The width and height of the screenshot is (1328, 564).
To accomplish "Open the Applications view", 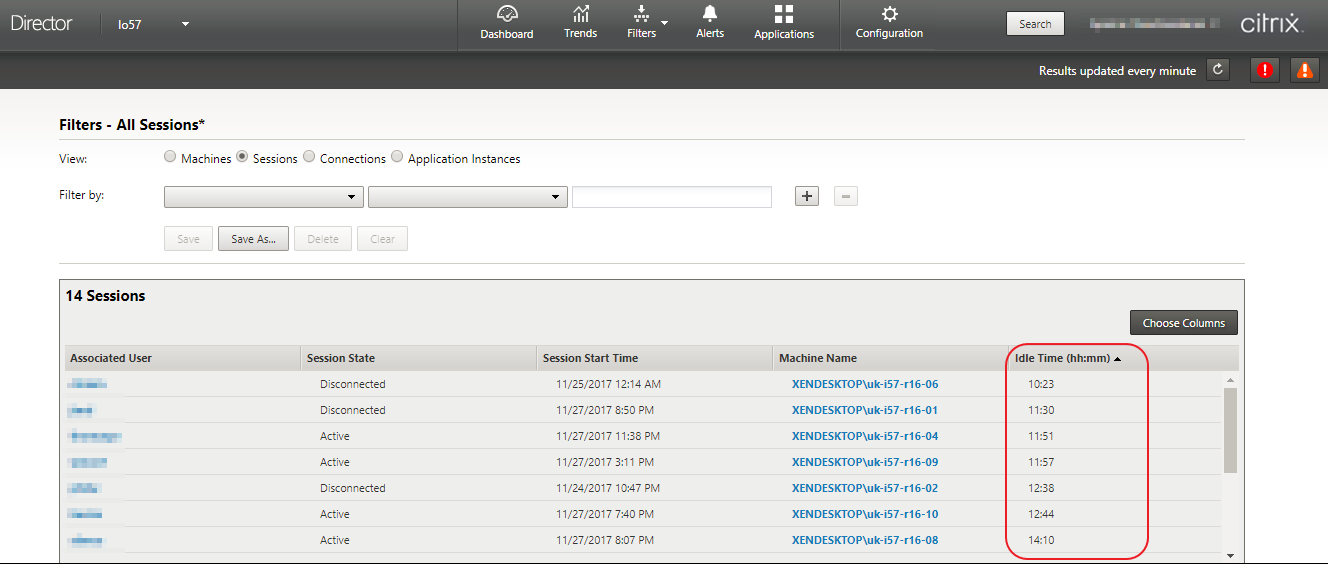I will tap(784, 23).
